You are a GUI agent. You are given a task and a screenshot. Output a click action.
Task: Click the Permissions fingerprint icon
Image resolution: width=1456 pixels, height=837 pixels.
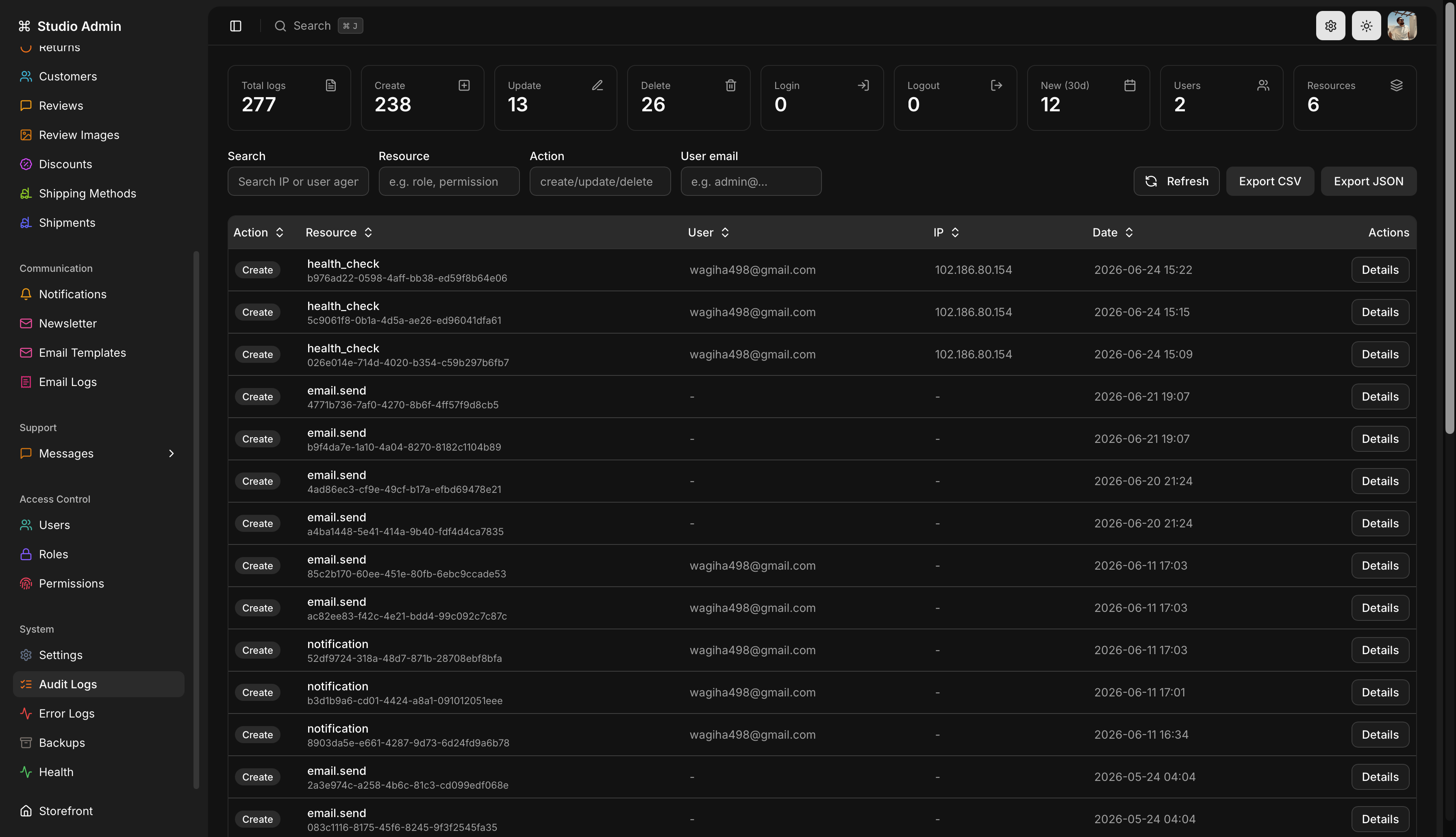tap(26, 583)
